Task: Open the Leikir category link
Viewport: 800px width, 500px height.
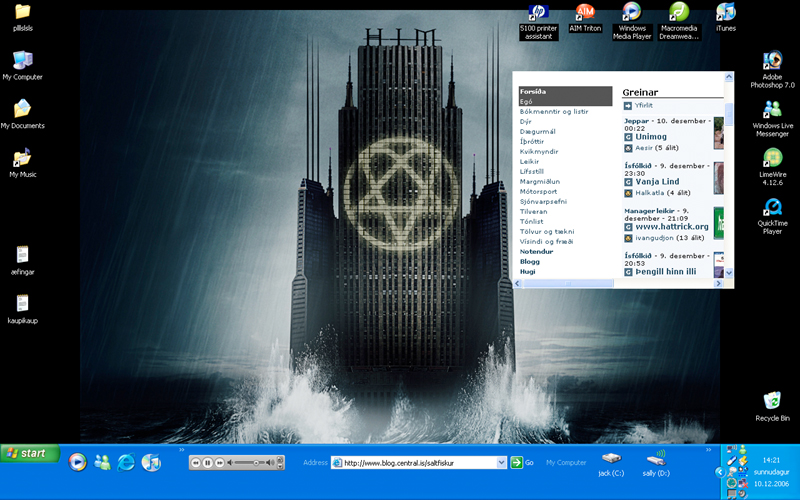Action: (529, 161)
